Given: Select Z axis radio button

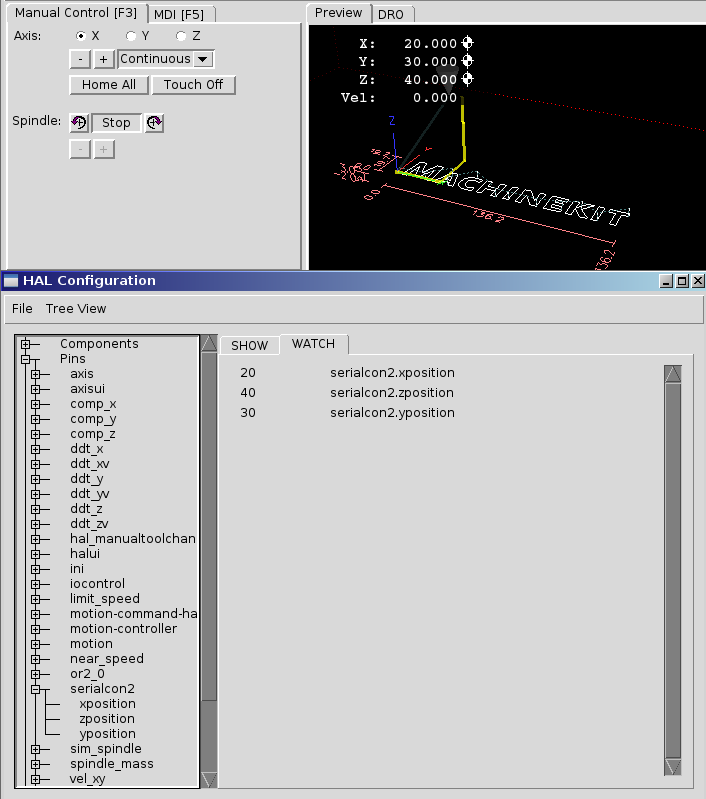Looking at the screenshot, I should 181,36.
